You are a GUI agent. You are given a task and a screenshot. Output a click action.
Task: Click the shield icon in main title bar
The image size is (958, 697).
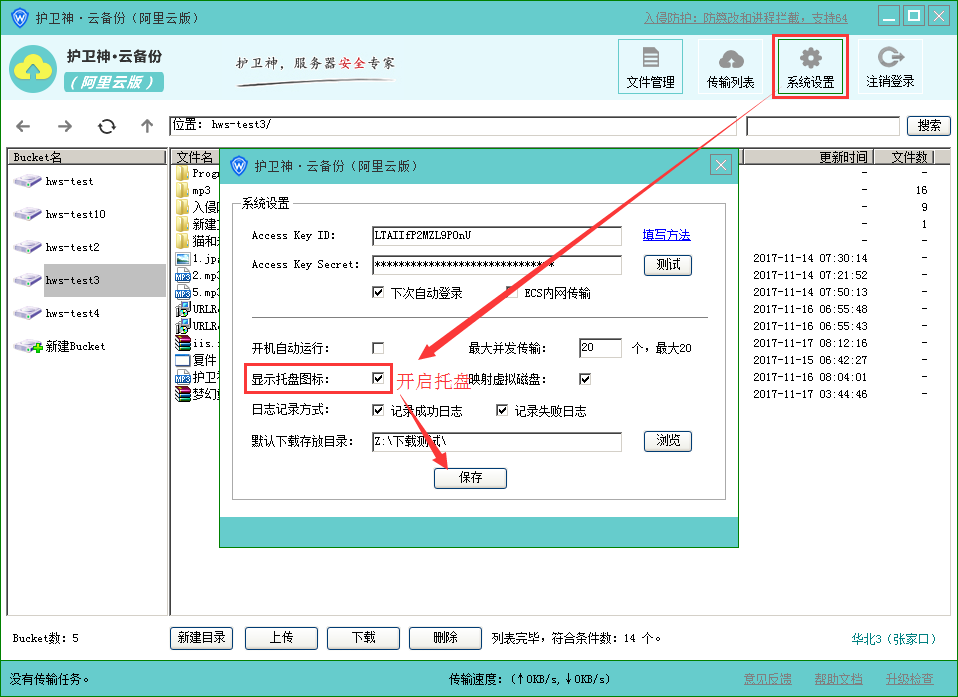20,18
